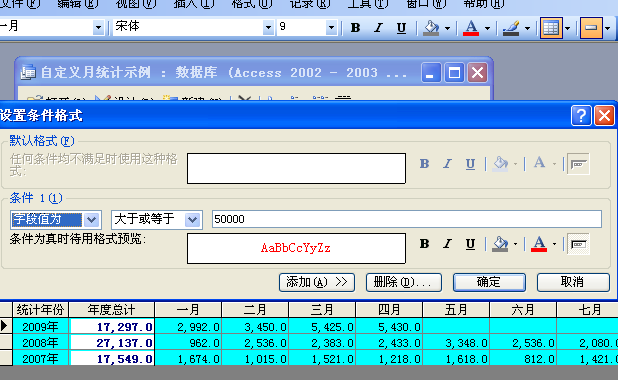Toggle Italic in the main formatting toolbar
This screenshot has height=380, width=618.
(x=378, y=28)
